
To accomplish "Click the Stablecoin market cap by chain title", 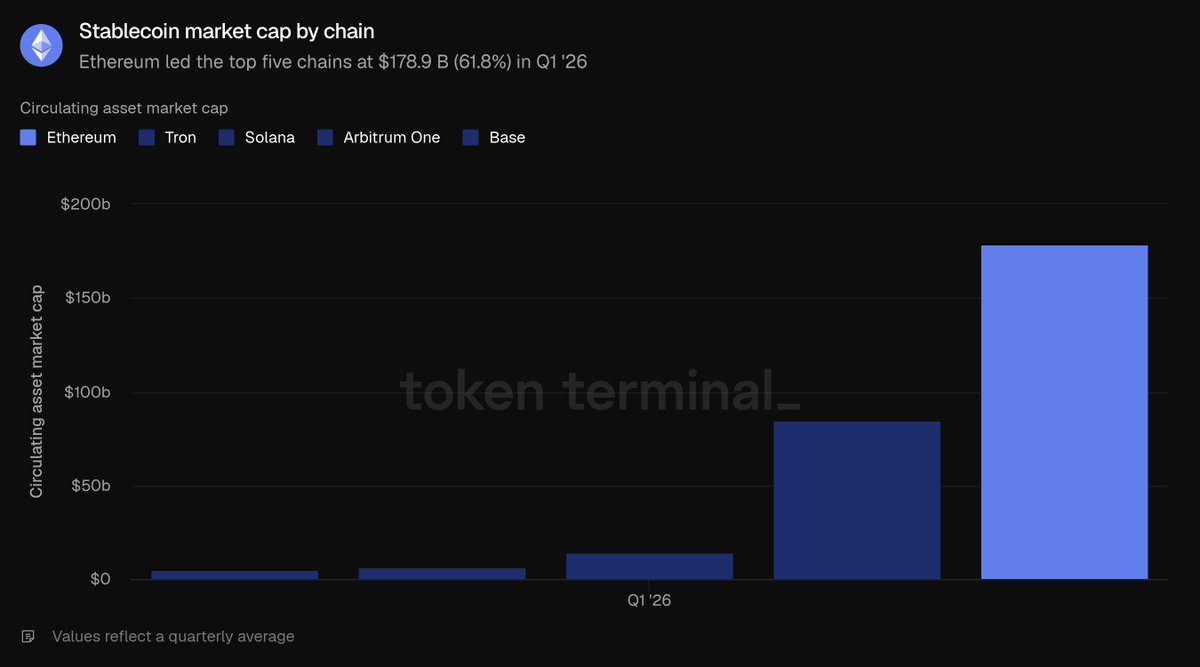I will (x=227, y=31).
